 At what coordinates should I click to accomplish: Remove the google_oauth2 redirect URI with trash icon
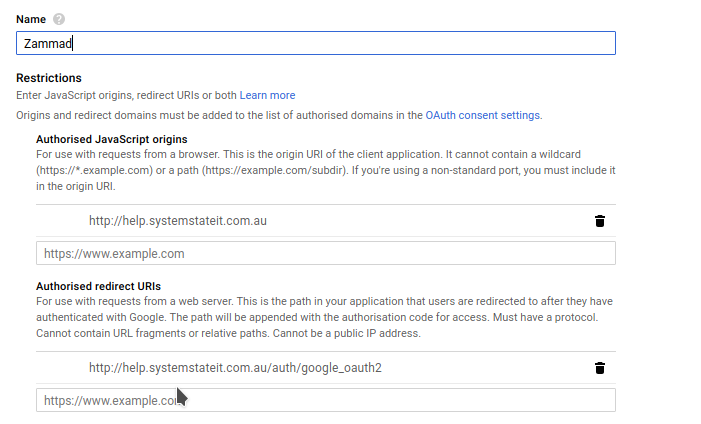pos(599,367)
